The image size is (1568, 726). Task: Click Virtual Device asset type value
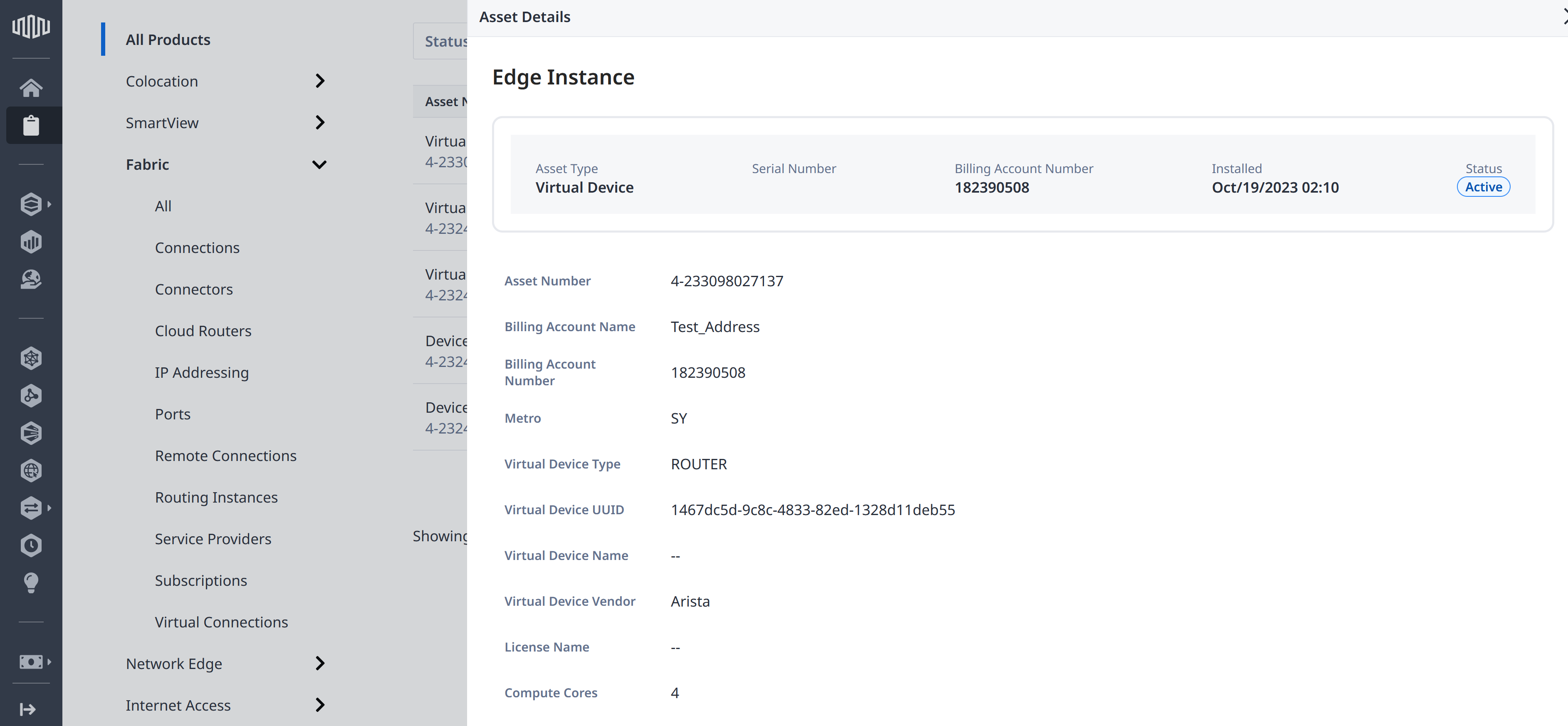click(x=584, y=188)
